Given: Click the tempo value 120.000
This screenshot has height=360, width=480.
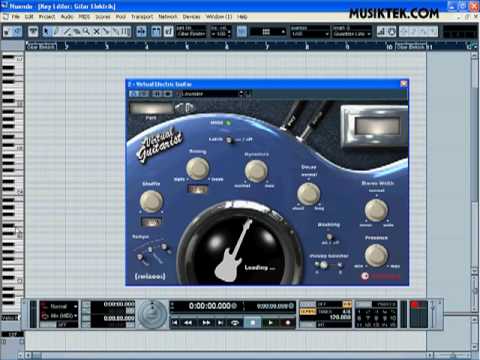Looking at the screenshot, I should click(340, 317).
